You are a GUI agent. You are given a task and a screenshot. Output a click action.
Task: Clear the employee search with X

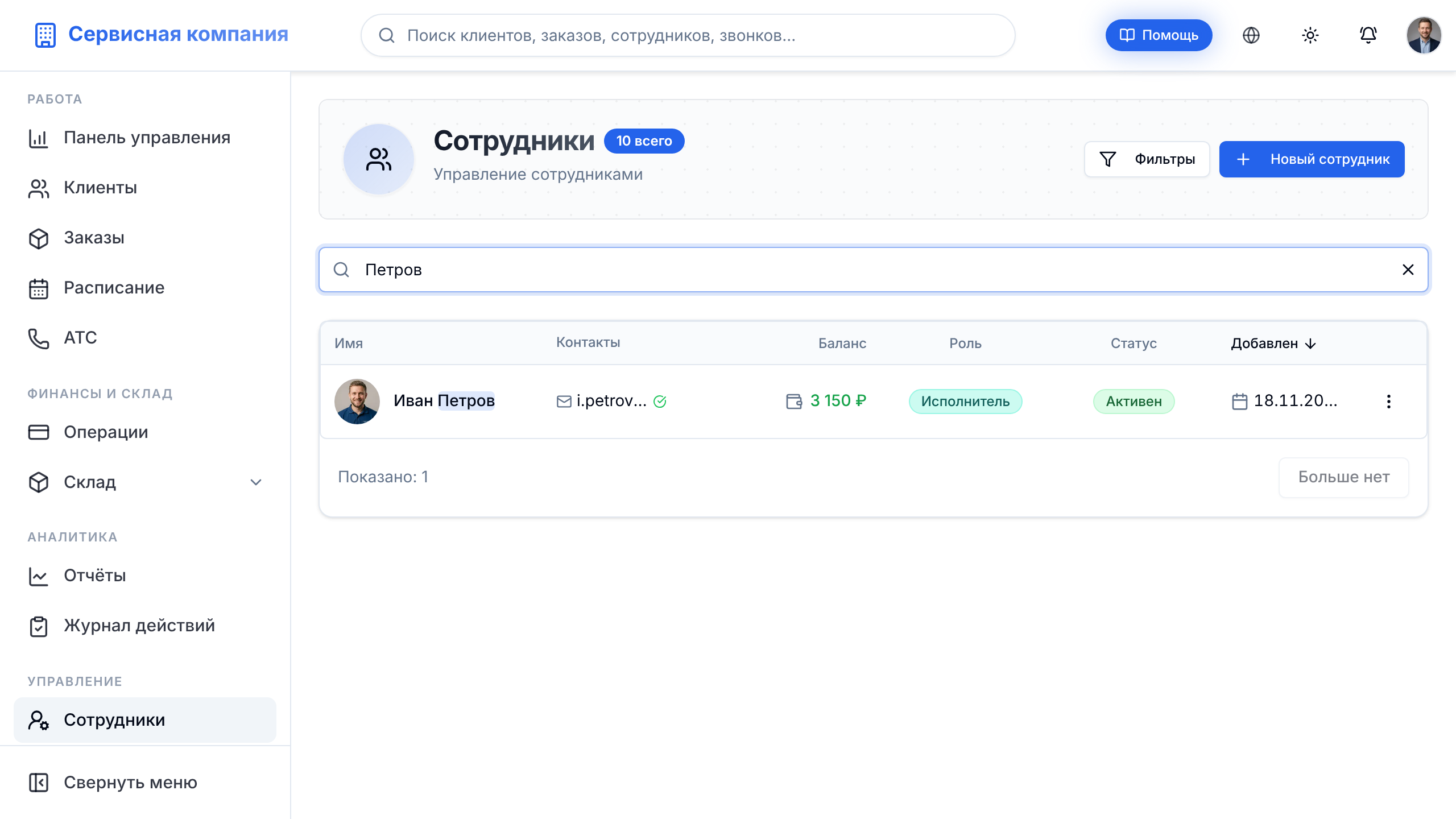[1408, 270]
